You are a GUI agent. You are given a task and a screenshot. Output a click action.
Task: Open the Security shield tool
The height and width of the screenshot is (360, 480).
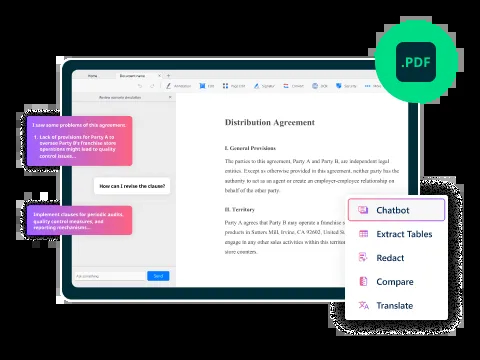coord(346,86)
